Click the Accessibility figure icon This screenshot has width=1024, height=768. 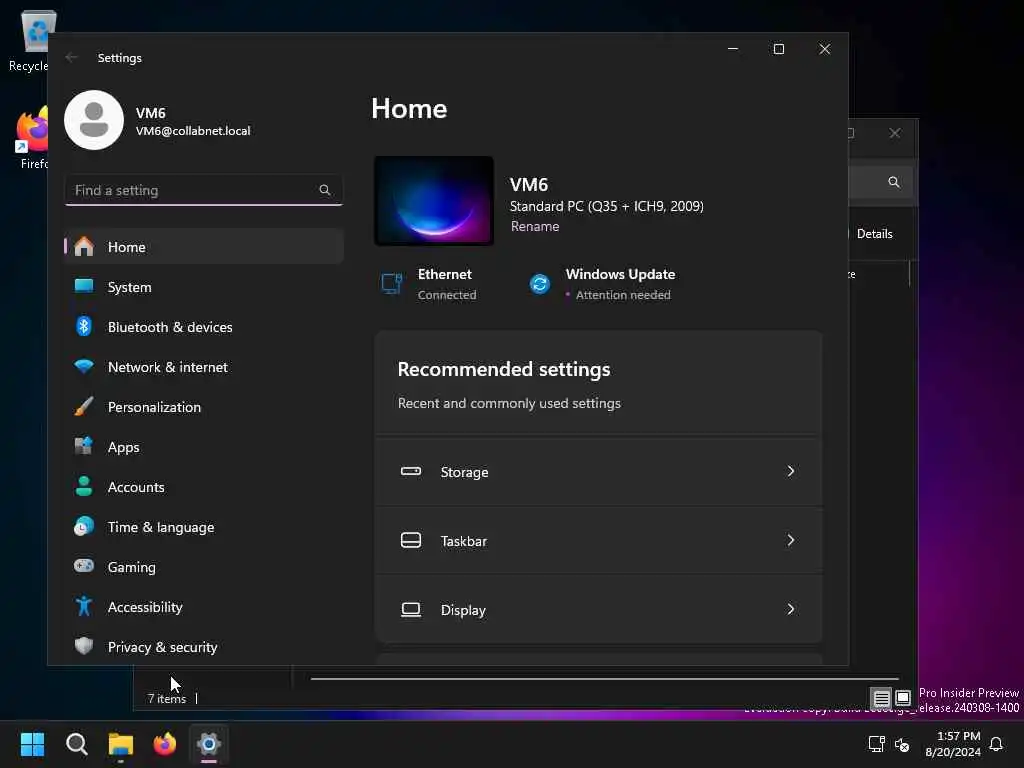[84, 607]
